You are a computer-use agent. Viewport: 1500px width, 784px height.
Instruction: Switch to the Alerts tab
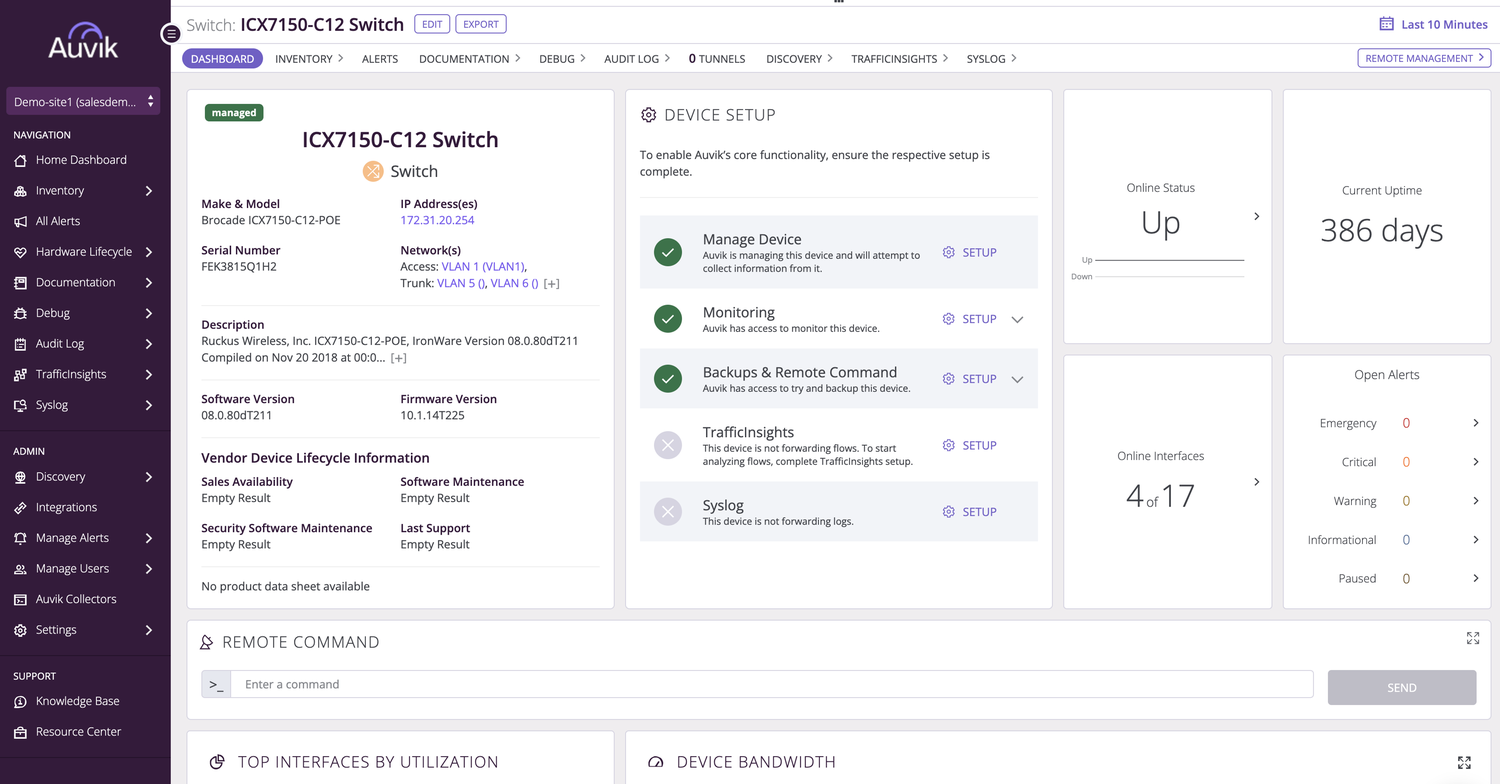pyautogui.click(x=380, y=59)
